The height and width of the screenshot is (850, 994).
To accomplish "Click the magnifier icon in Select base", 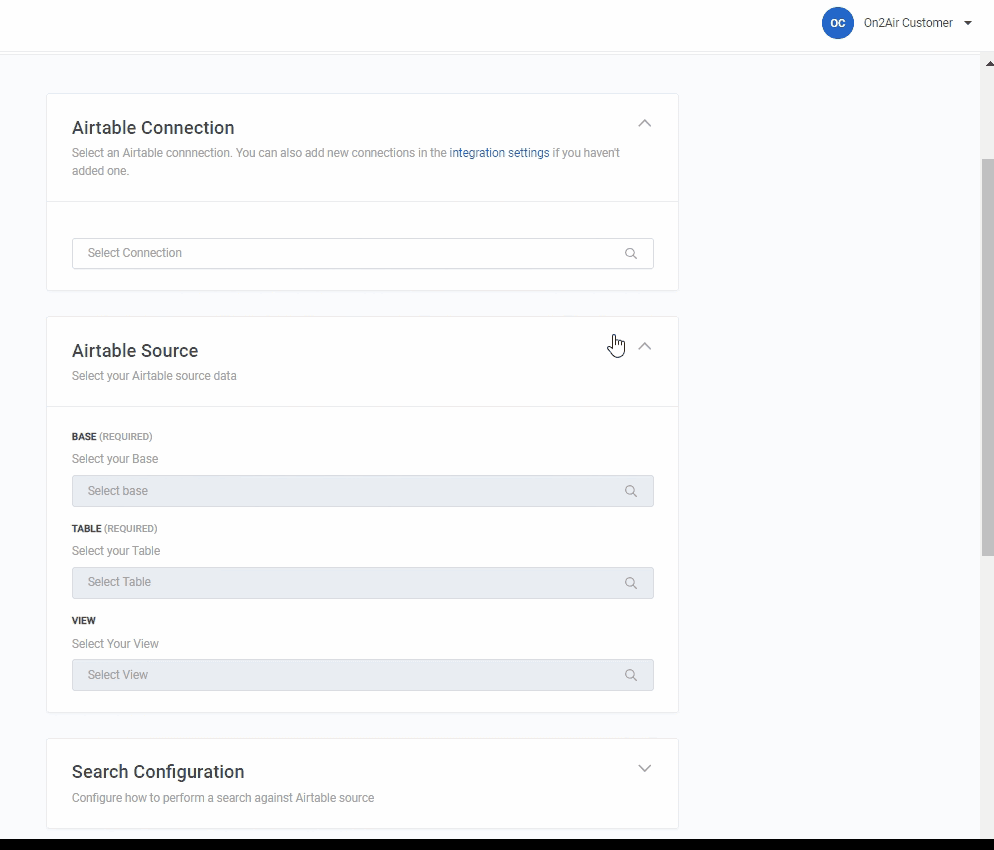I will [631, 491].
